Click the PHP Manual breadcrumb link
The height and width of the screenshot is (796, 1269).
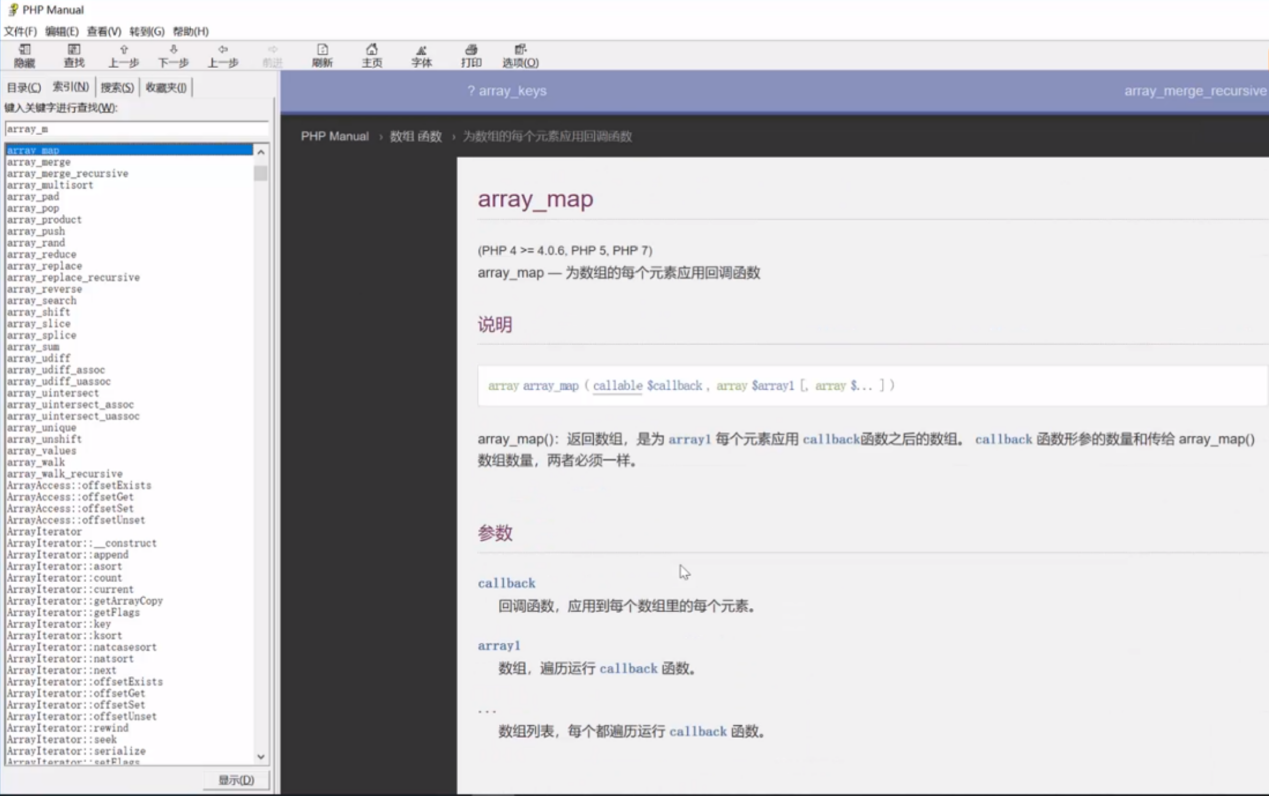pos(335,136)
